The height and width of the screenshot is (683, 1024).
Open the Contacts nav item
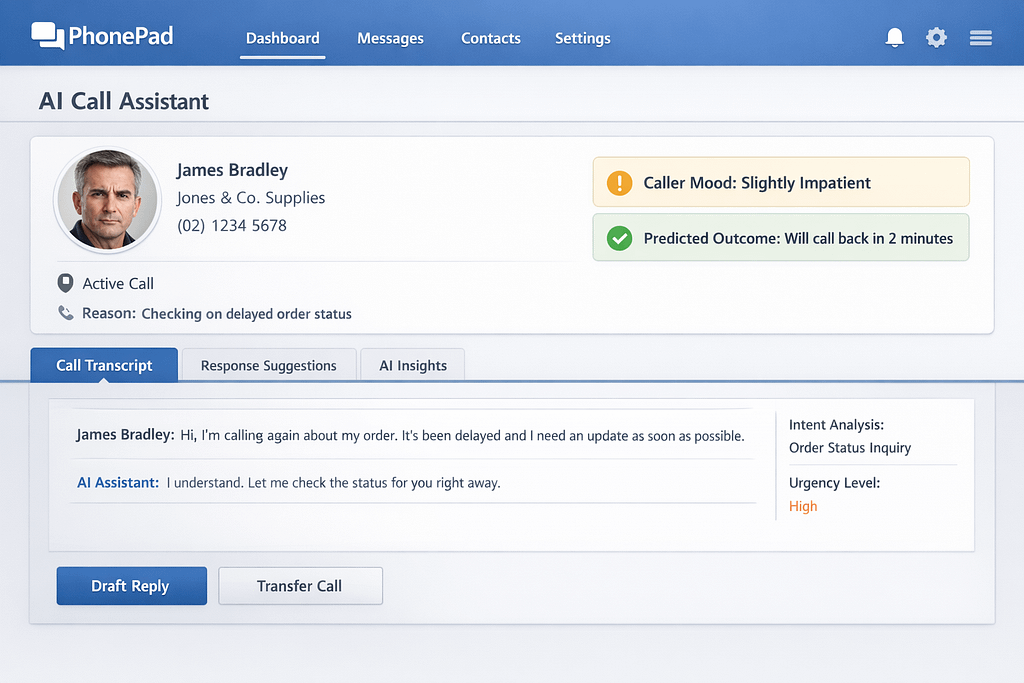click(x=491, y=39)
